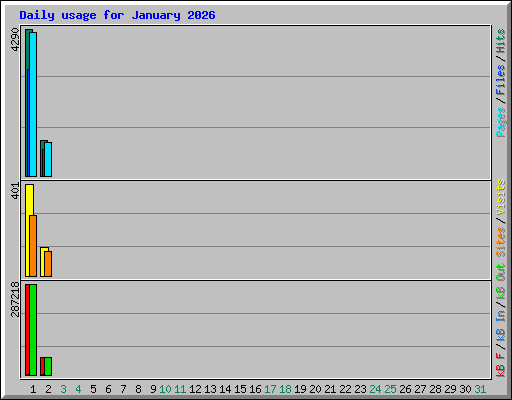Image resolution: width=512 pixels, height=400 pixels.
Task: Click the day 2 green kB Out bar
Action: point(48,366)
